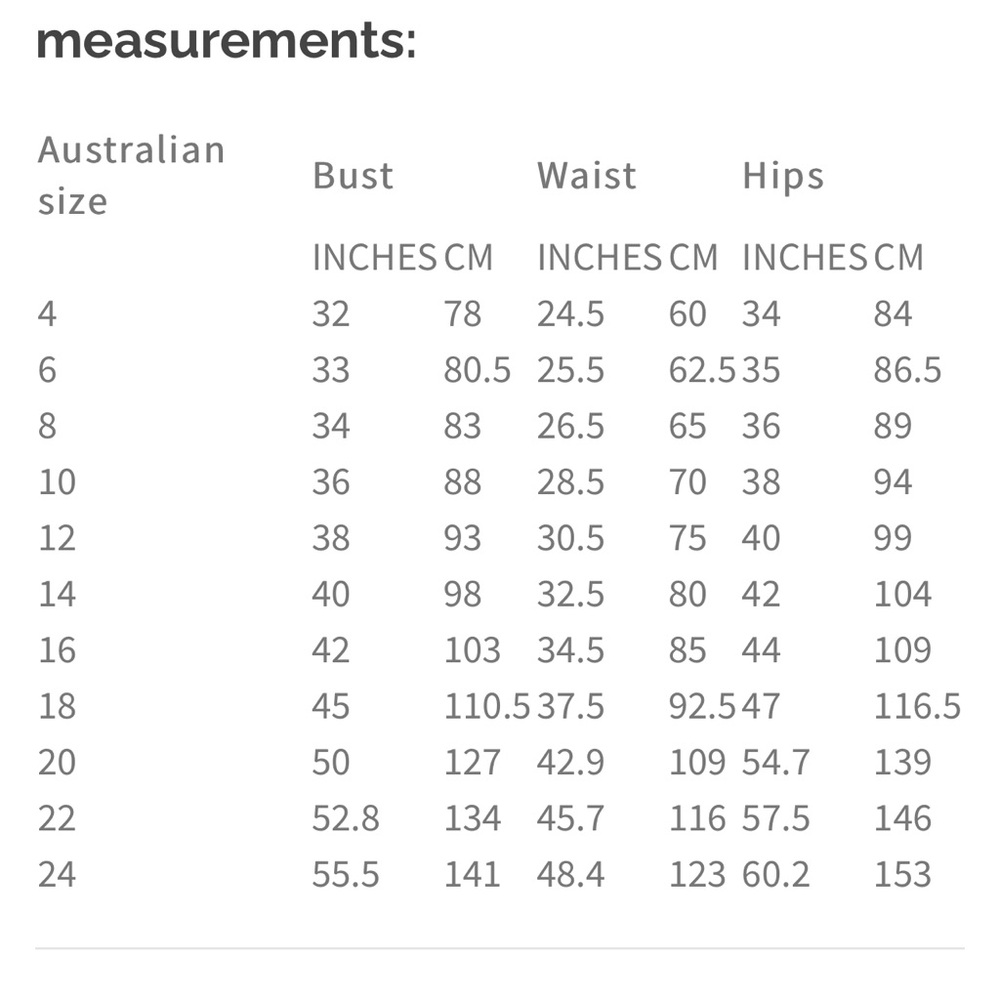Click bust value 110.5 cm
The image size is (1000, 1000).
(487, 706)
